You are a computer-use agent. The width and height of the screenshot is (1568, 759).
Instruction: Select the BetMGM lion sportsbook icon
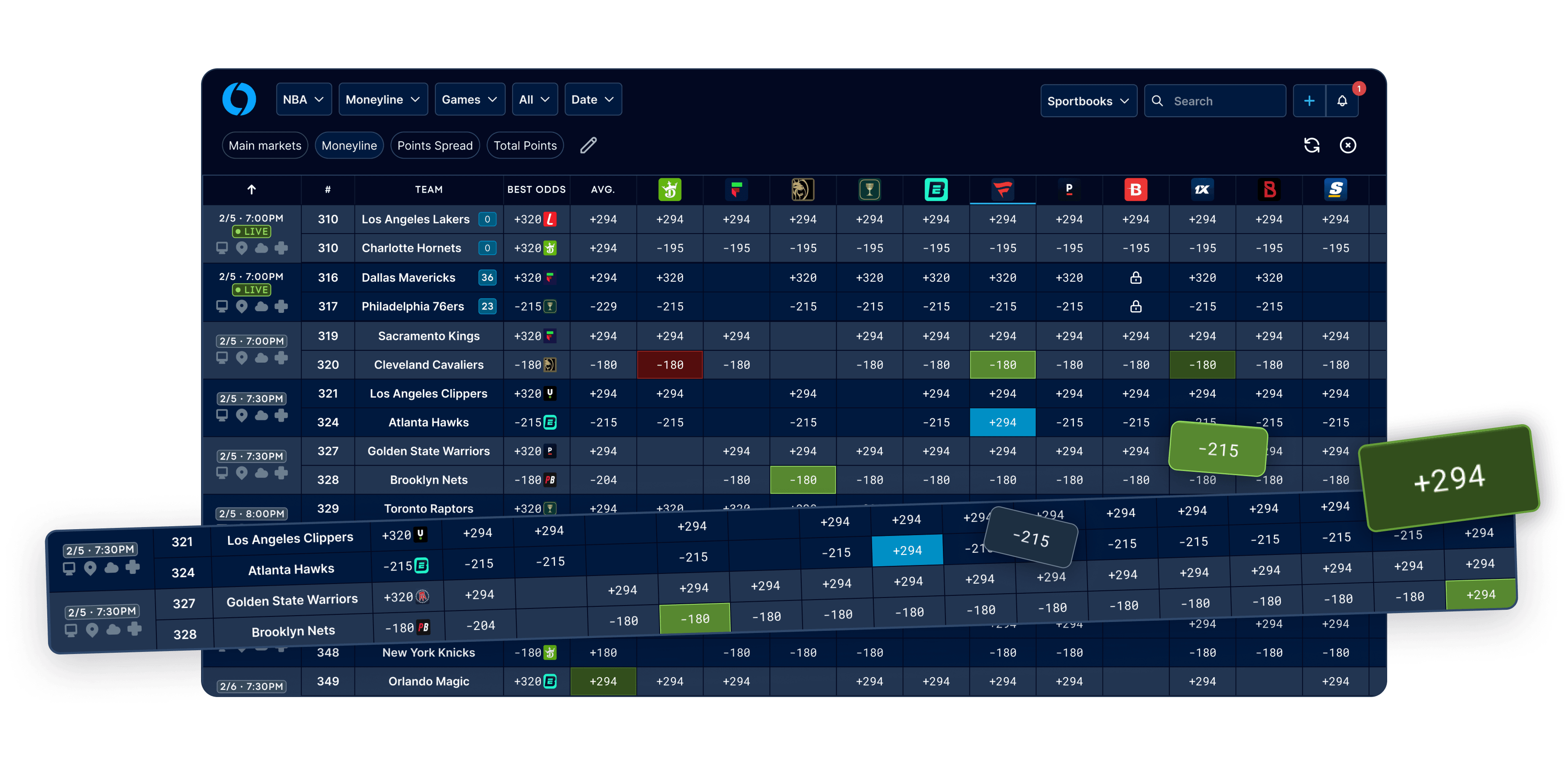pos(803,189)
